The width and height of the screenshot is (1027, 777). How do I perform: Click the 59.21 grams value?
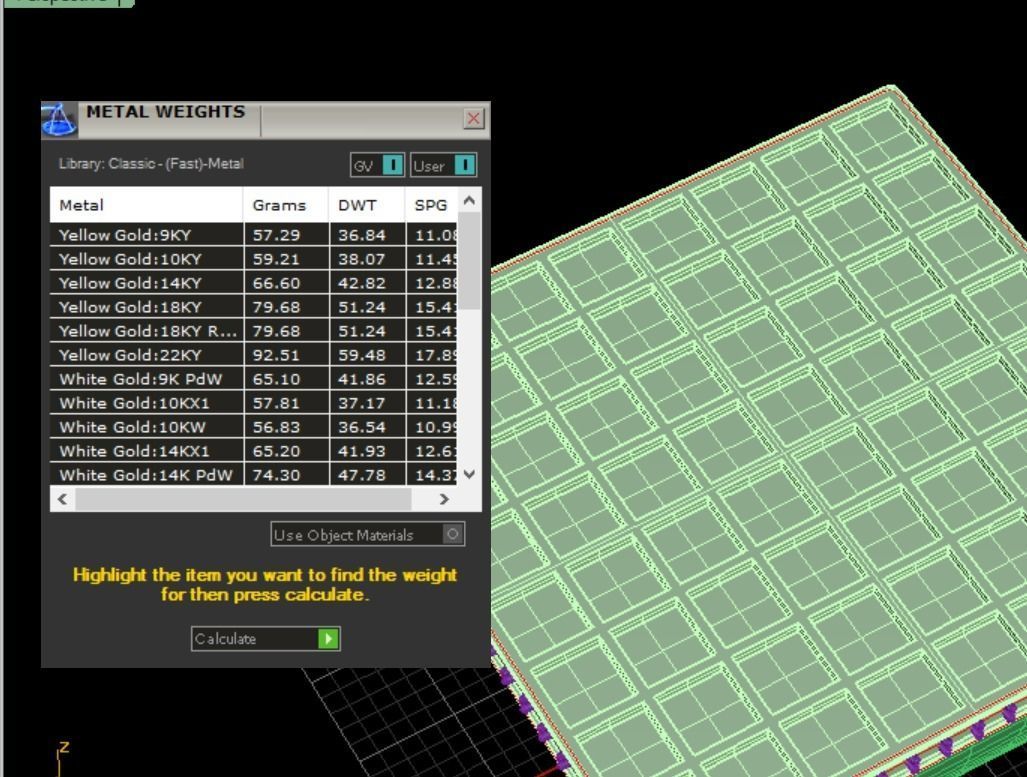(x=276, y=259)
